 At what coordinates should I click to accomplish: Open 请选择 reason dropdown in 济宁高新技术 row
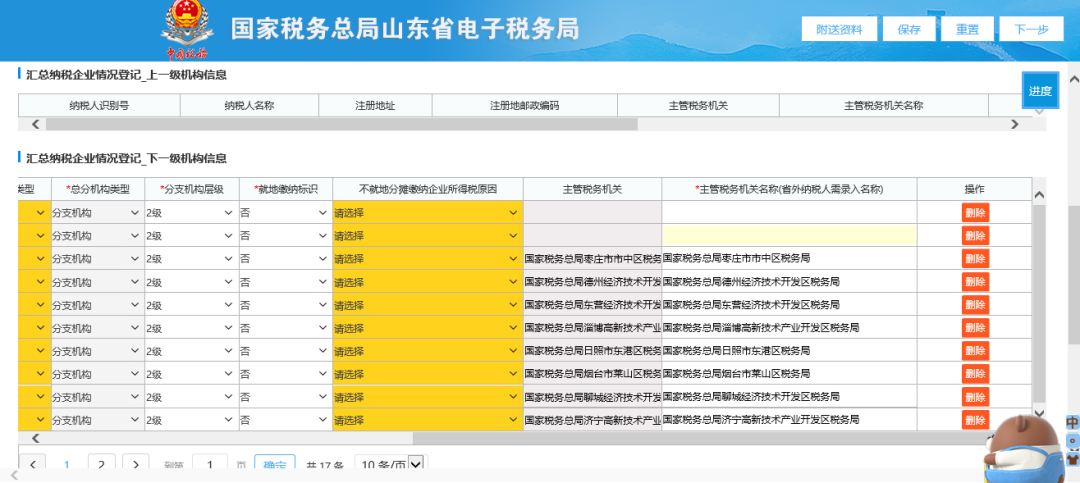pyautogui.click(x=427, y=420)
